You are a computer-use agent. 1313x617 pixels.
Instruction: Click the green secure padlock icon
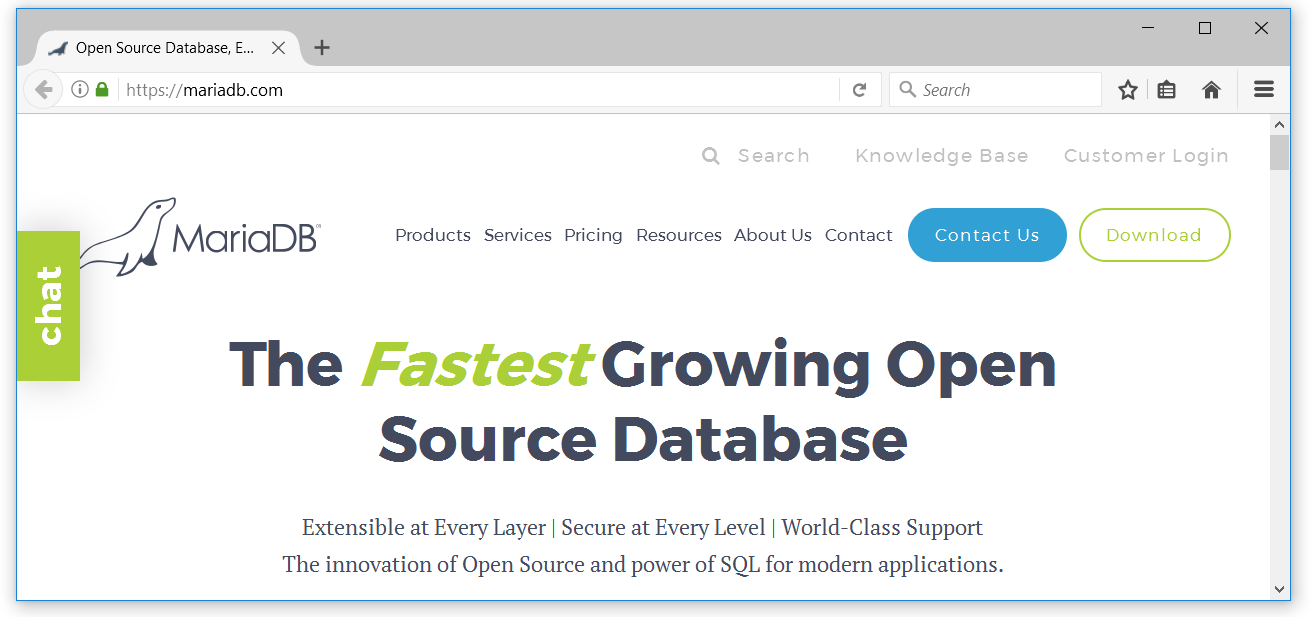tap(102, 90)
